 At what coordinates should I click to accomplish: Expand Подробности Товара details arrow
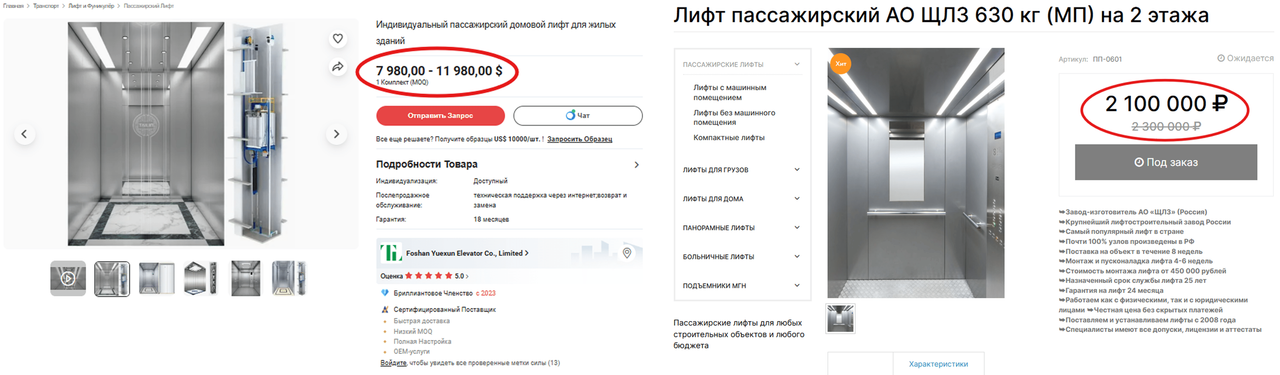[637, 164]
